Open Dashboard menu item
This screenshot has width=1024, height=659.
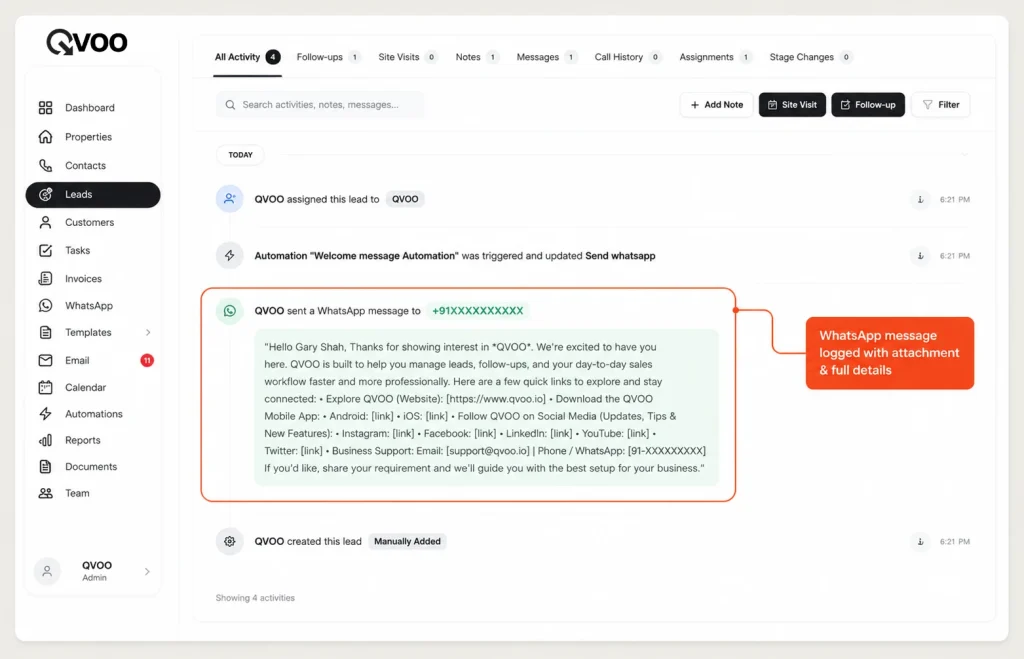point(93,108)
